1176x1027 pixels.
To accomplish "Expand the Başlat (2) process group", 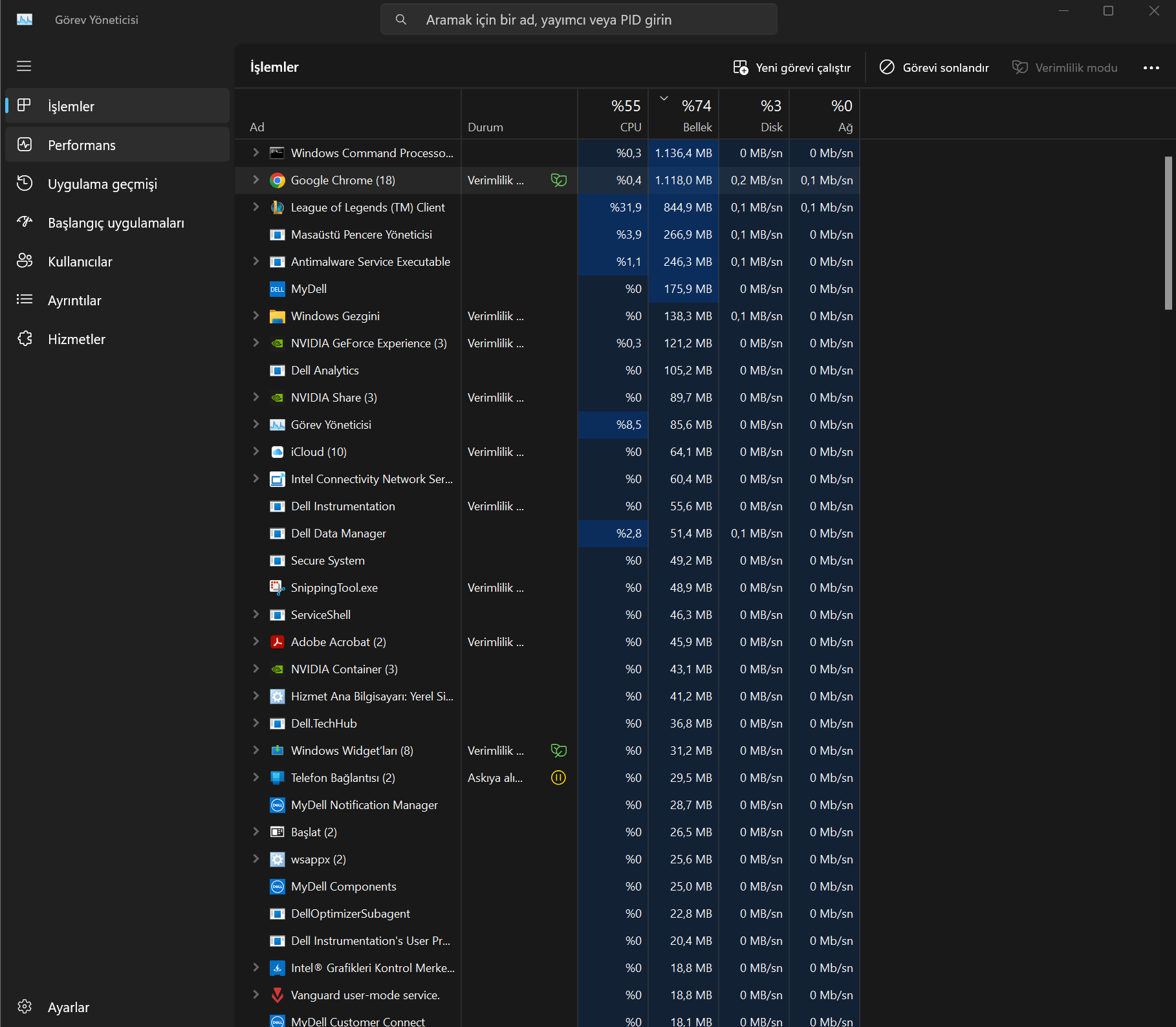I will click(256, 832).
